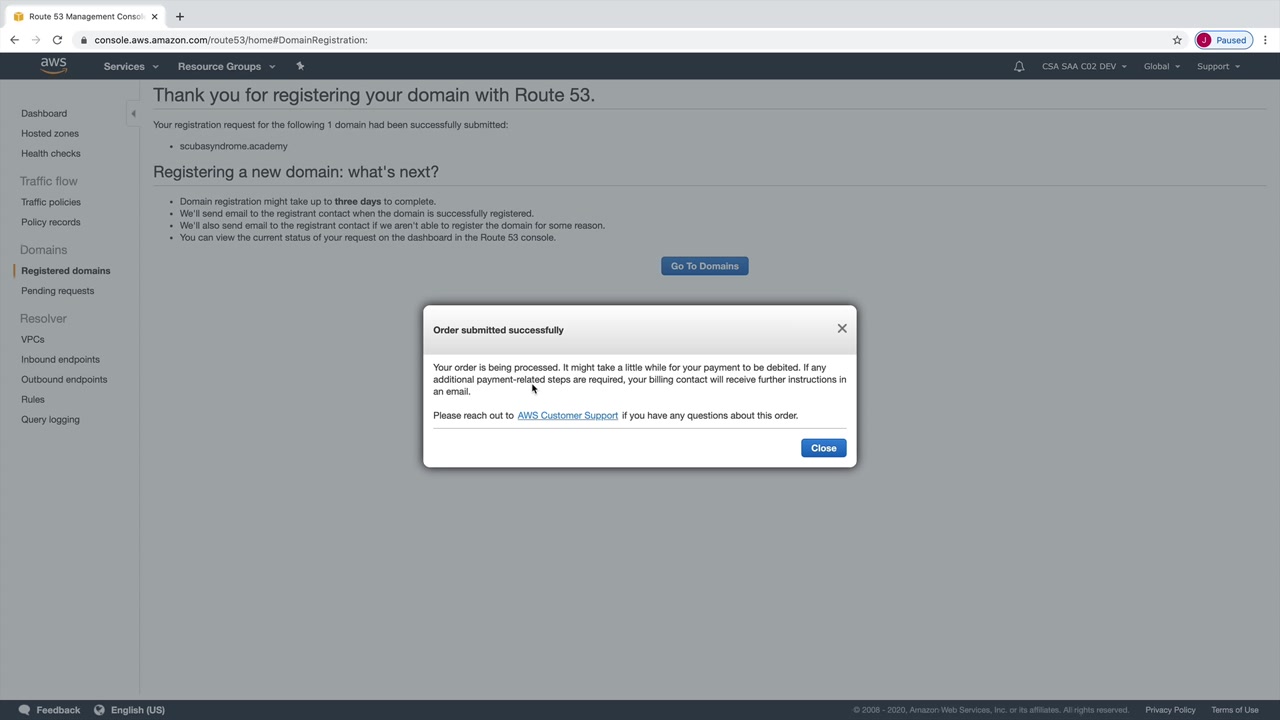Click the Paused profile button in Chrome
The width and height of the screenshot is (1280, 720).
point(1223,40)
